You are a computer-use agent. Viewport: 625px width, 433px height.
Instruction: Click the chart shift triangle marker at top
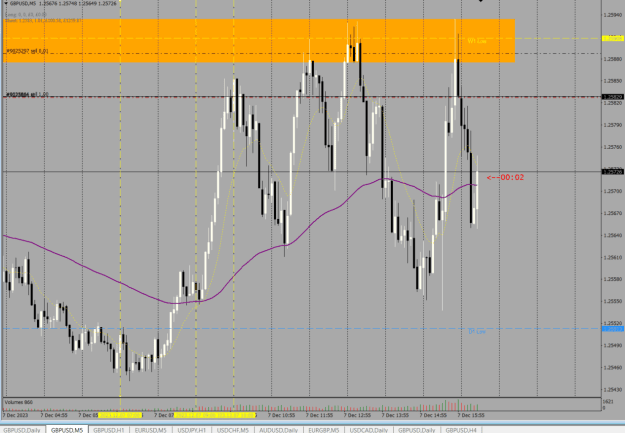point(481,1)
